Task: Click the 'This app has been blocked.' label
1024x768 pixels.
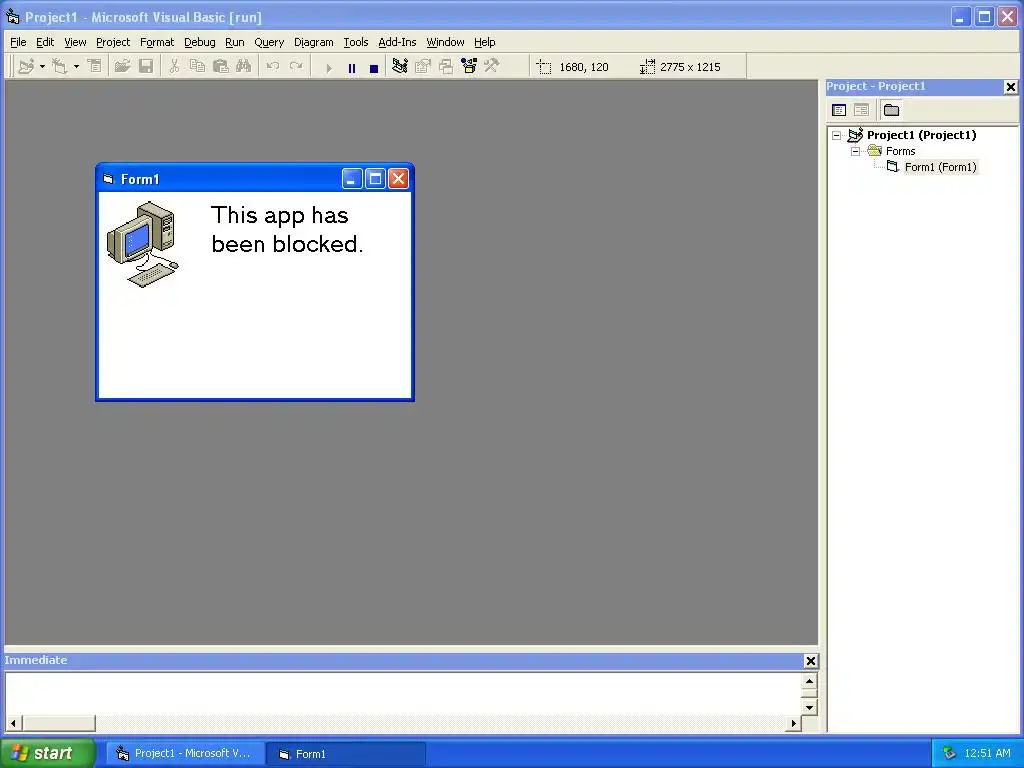Action: coord(286,229)
